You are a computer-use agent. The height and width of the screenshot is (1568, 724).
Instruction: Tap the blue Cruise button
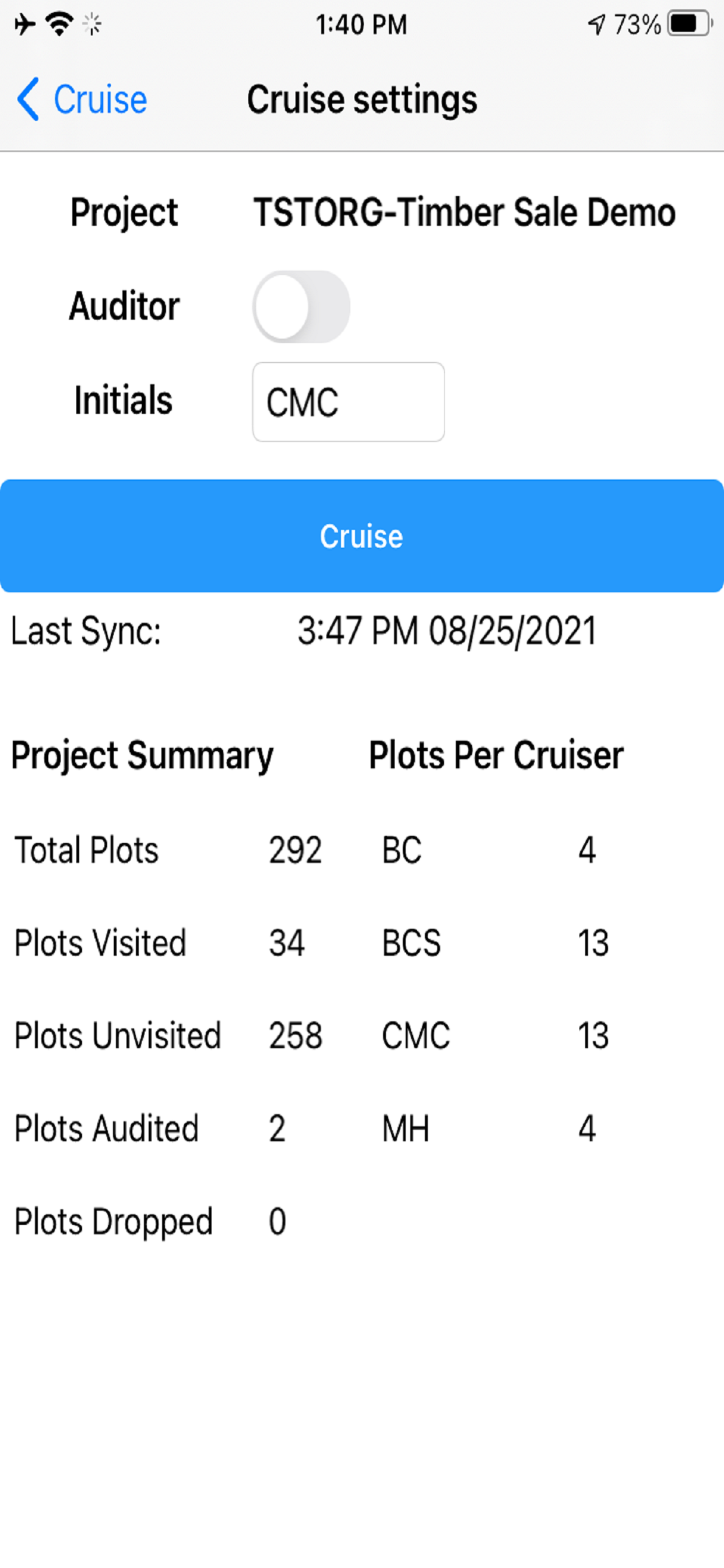tap(362, 535)
